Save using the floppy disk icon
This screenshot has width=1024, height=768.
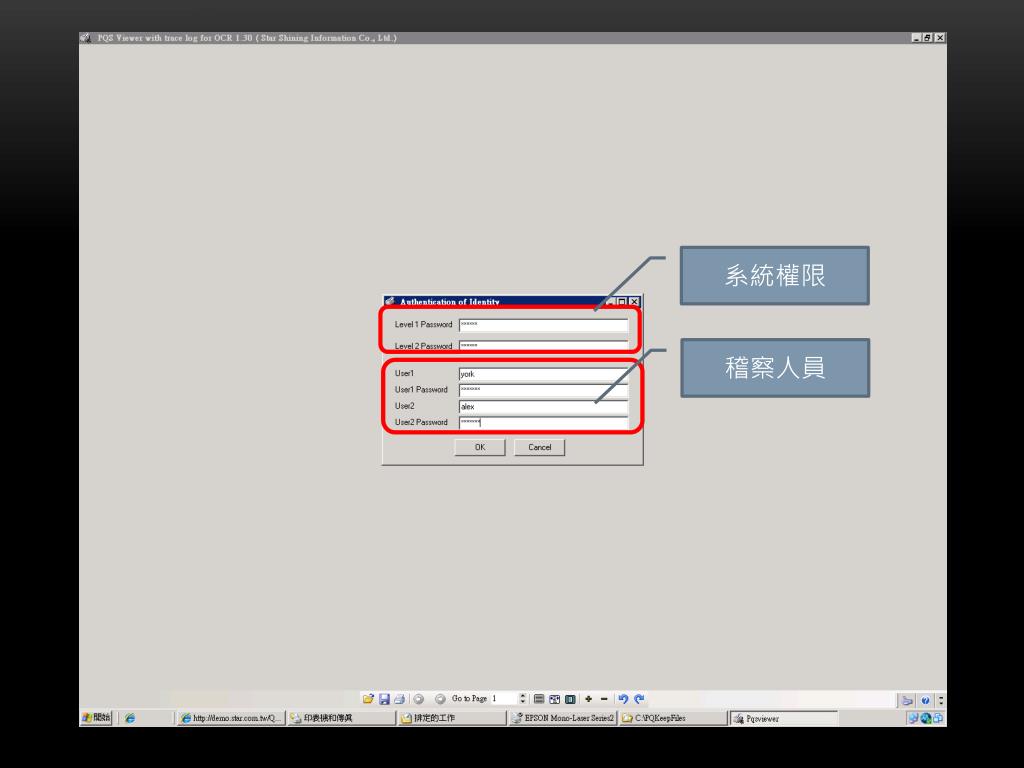coord(384,699)
